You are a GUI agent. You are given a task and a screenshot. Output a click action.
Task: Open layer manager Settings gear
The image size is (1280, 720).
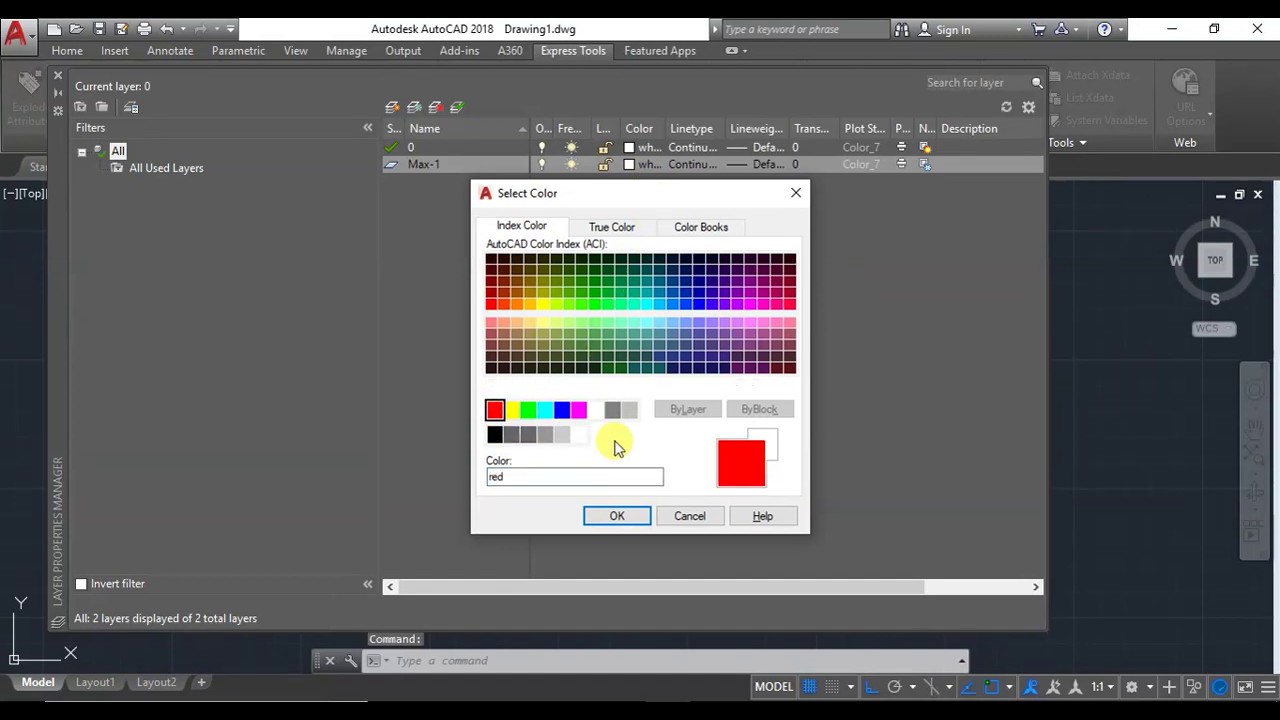pyautogui.click(x=1028, y=107)
